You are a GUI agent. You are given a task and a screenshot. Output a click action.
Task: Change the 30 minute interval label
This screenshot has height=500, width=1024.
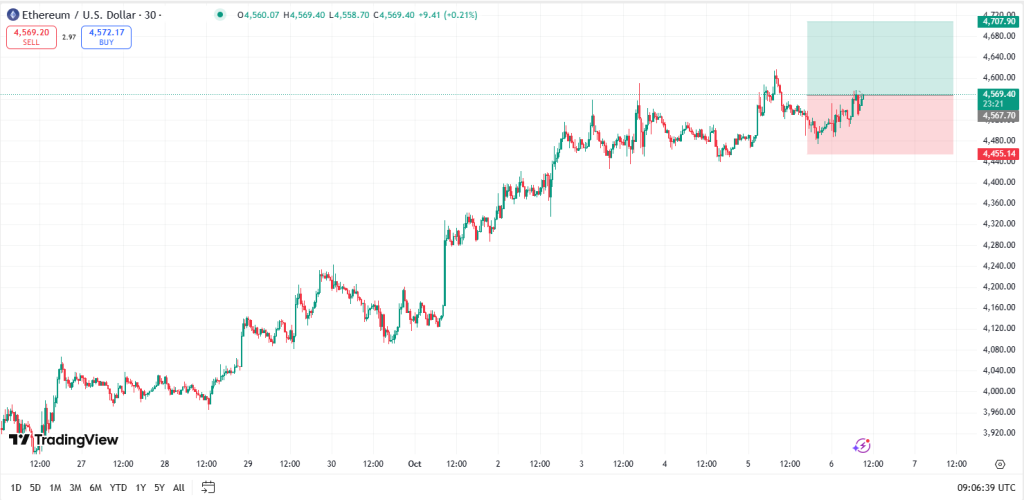(x=152, y=15)
